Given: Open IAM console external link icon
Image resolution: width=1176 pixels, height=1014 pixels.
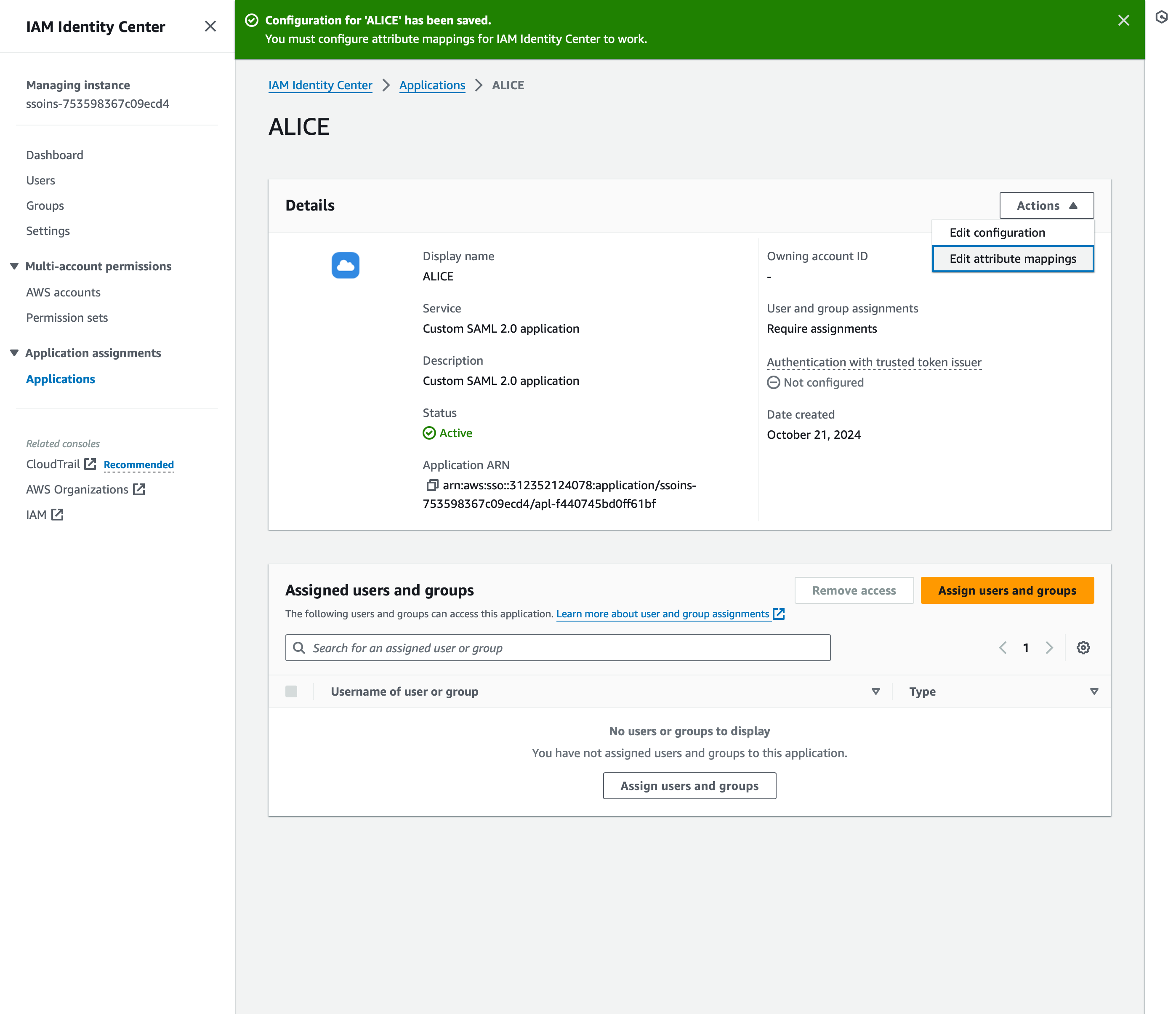Looking at the screenshot, I should pyautogui.click(x=57, y=515).
